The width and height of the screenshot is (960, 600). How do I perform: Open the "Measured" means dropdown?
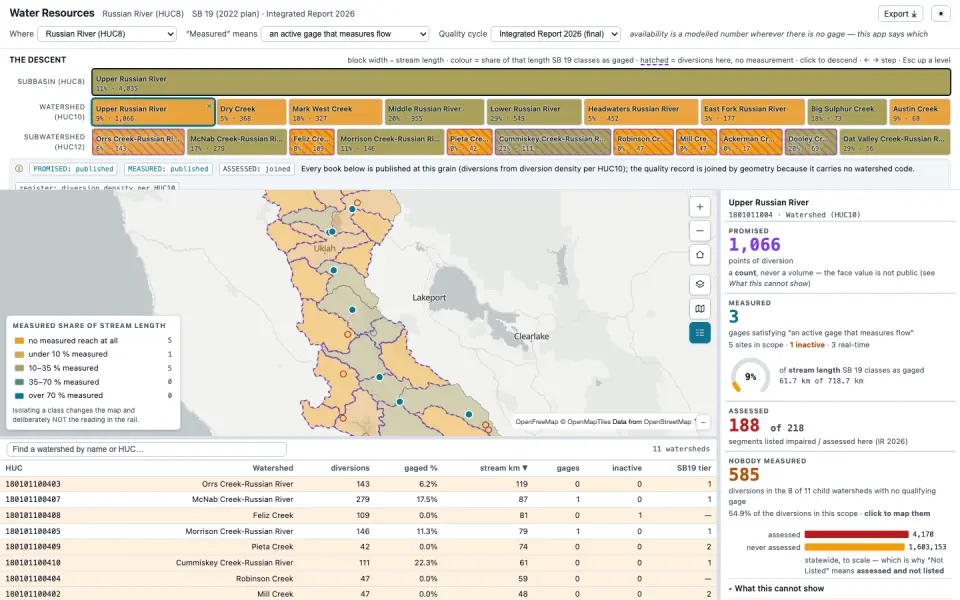click(345, 34)
